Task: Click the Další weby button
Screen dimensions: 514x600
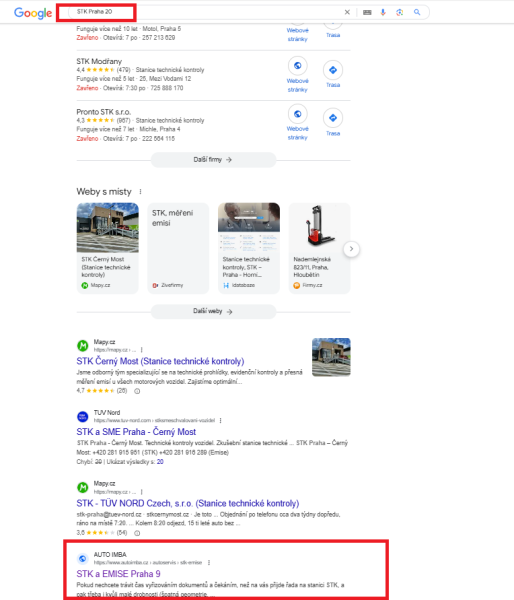Action: (x=213, y=311)
